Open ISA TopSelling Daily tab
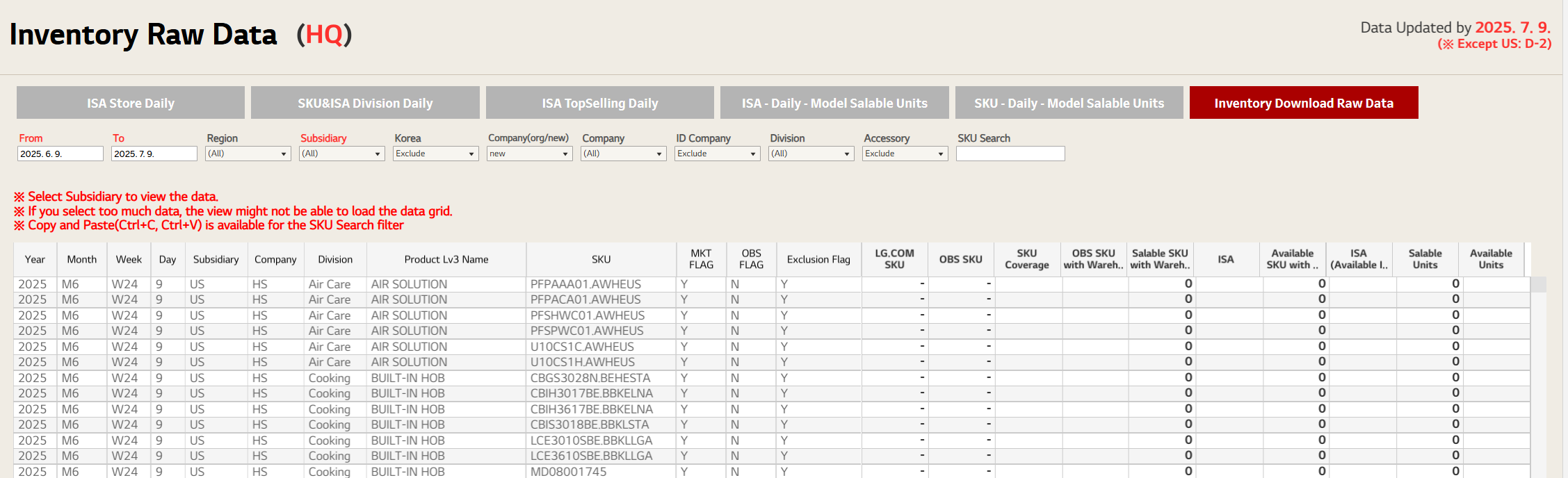The image size is (1568, 478). coord(599,103)
